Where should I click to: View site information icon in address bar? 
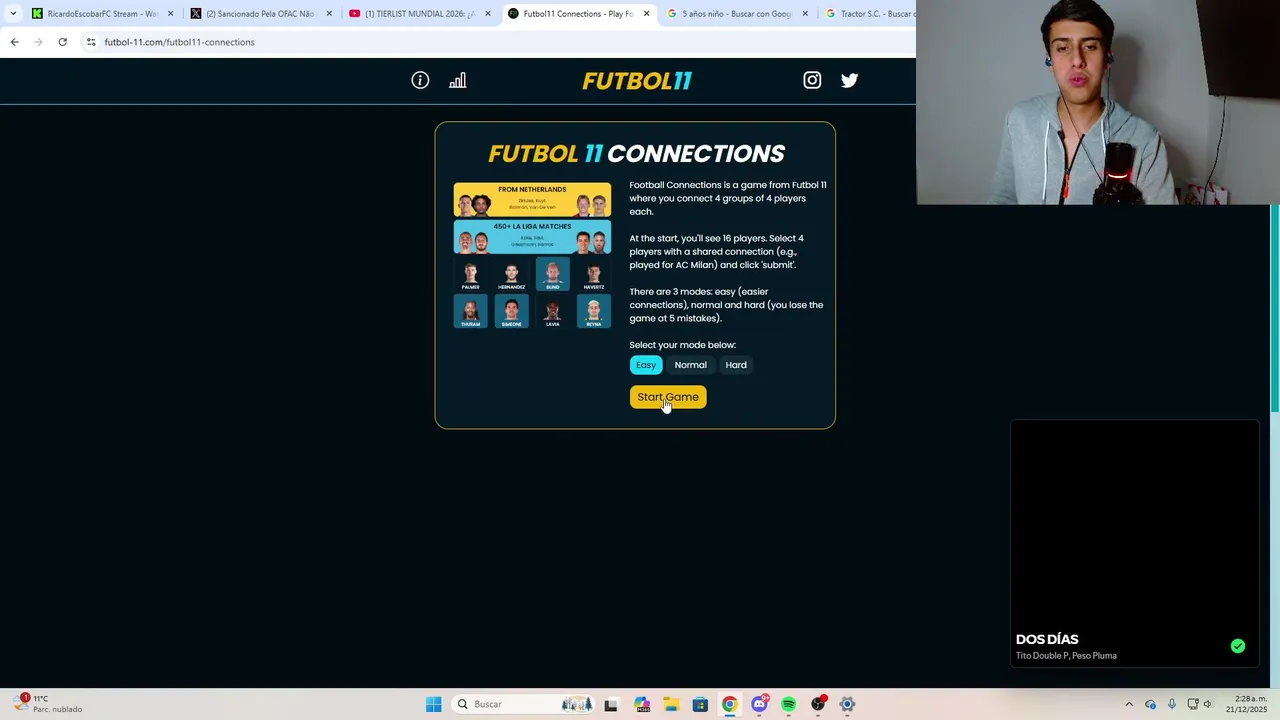click(91, 42)
